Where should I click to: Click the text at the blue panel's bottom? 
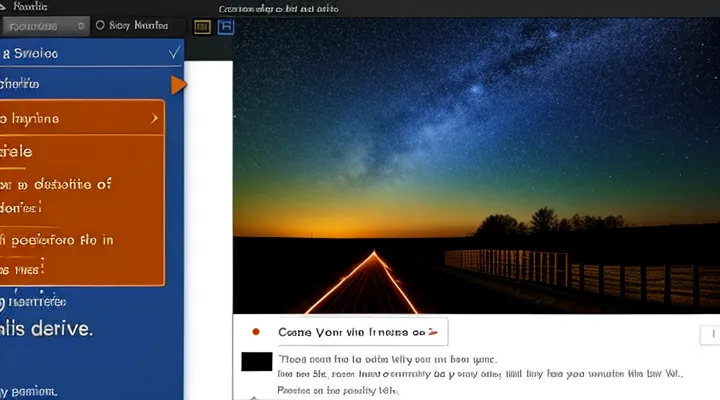click(30, 391)
